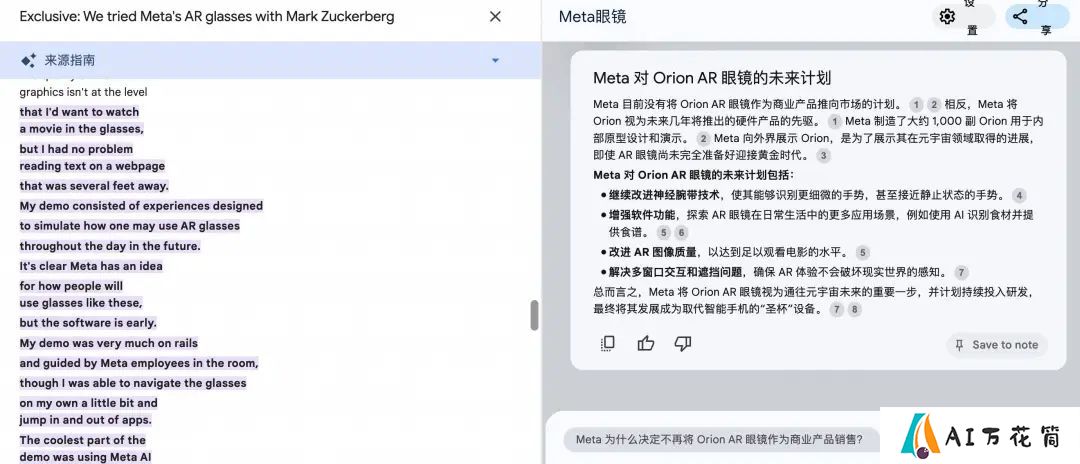Close the source viewer with the X
This screenshot has height=464, width=1080.
pyautogui.click(x=495, y=17)
